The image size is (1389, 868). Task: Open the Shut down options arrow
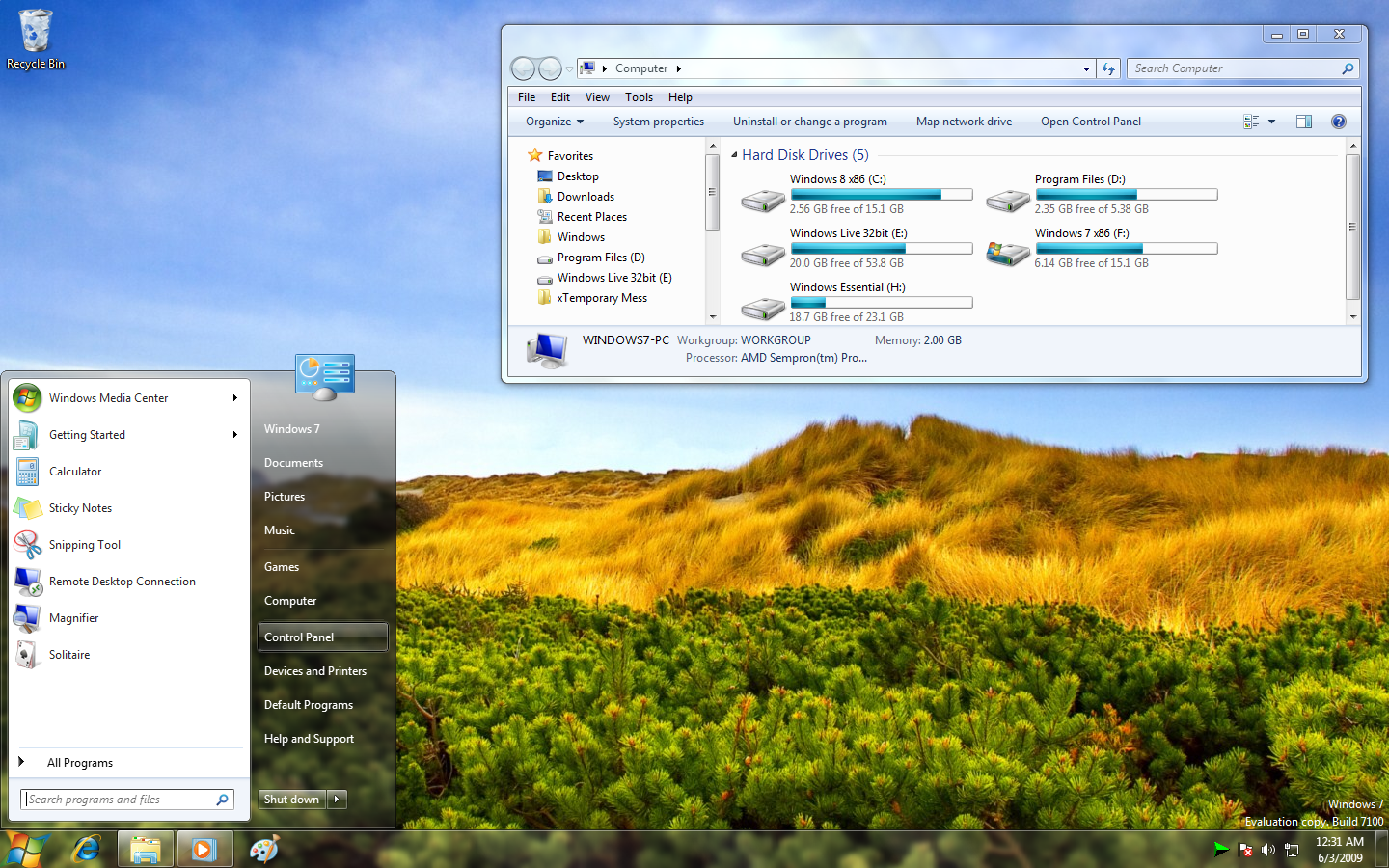tap(337, 800)
